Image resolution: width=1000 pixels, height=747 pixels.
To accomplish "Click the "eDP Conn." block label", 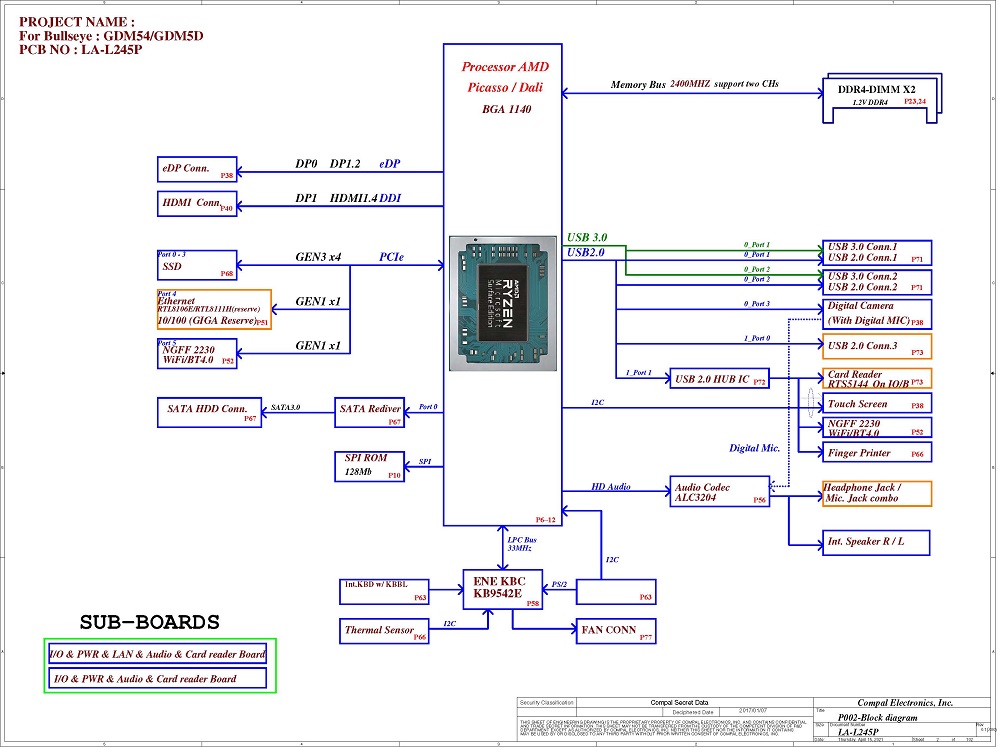I will point(186,168).
